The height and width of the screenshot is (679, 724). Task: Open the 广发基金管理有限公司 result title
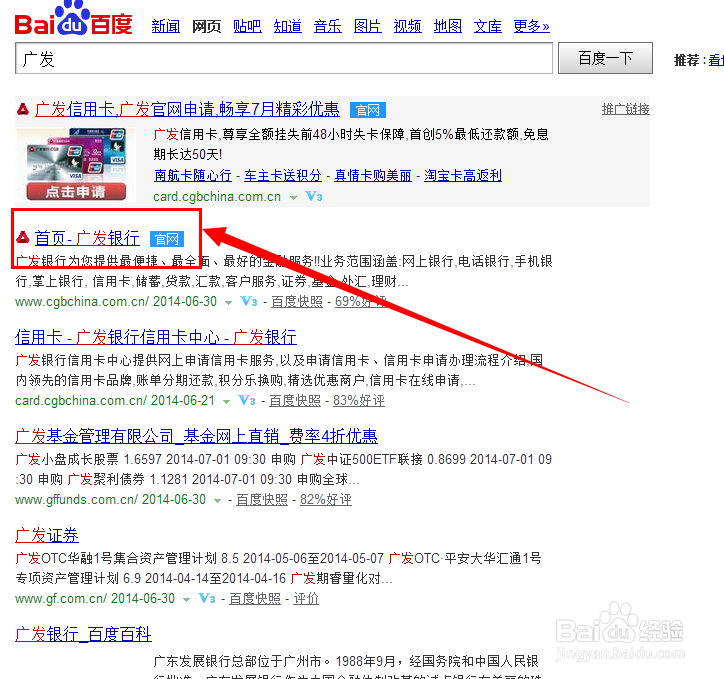coord(196,436)
